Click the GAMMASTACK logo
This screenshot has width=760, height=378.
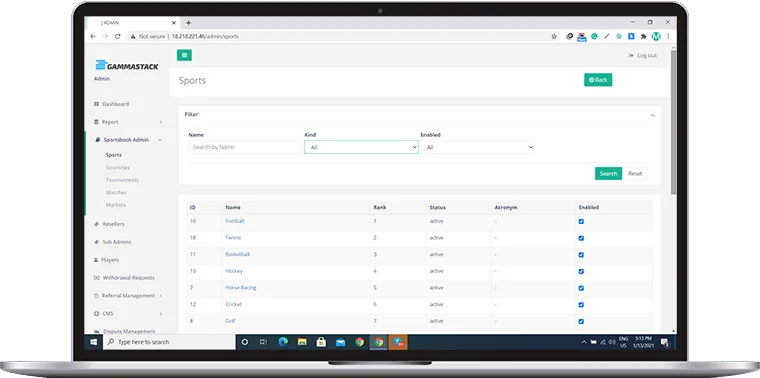pos(127,65)
